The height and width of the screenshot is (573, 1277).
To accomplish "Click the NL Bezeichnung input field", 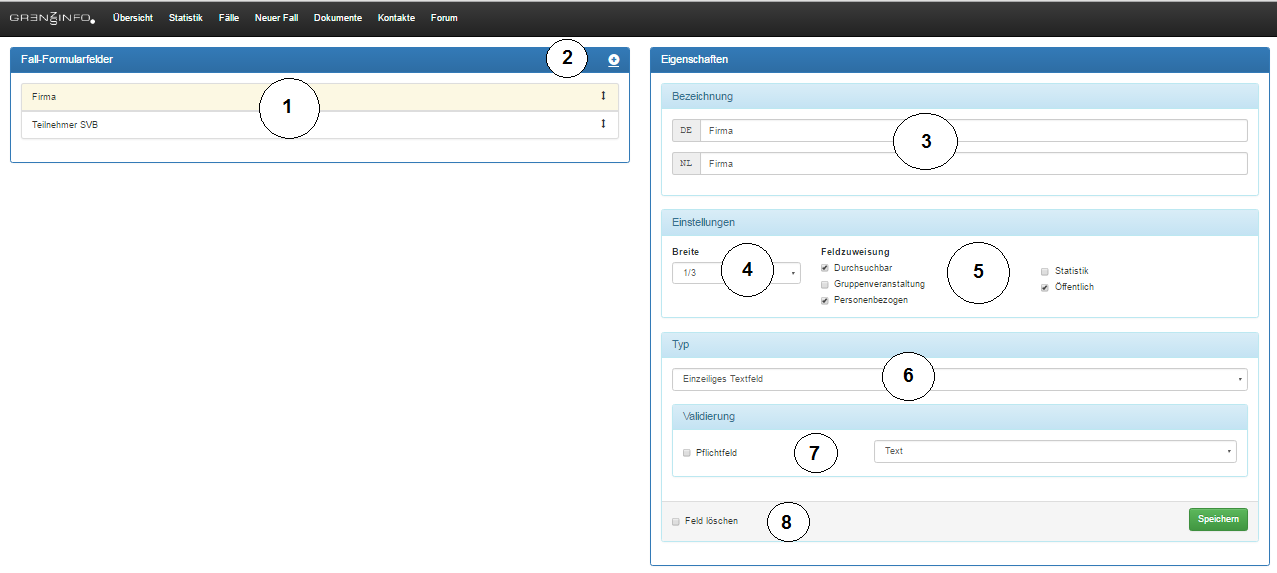I will 972,163.
